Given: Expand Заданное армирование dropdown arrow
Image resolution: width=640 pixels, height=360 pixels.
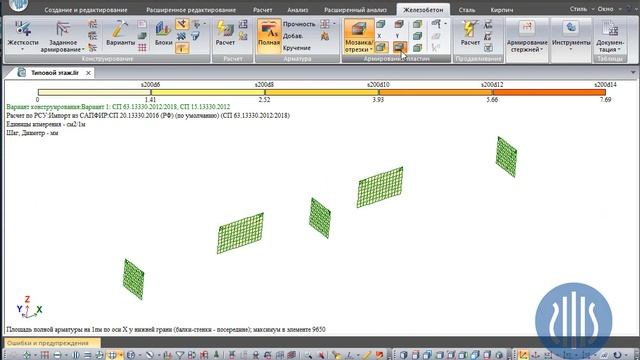Looking at the screenshot, I should [x=83, y=49].
